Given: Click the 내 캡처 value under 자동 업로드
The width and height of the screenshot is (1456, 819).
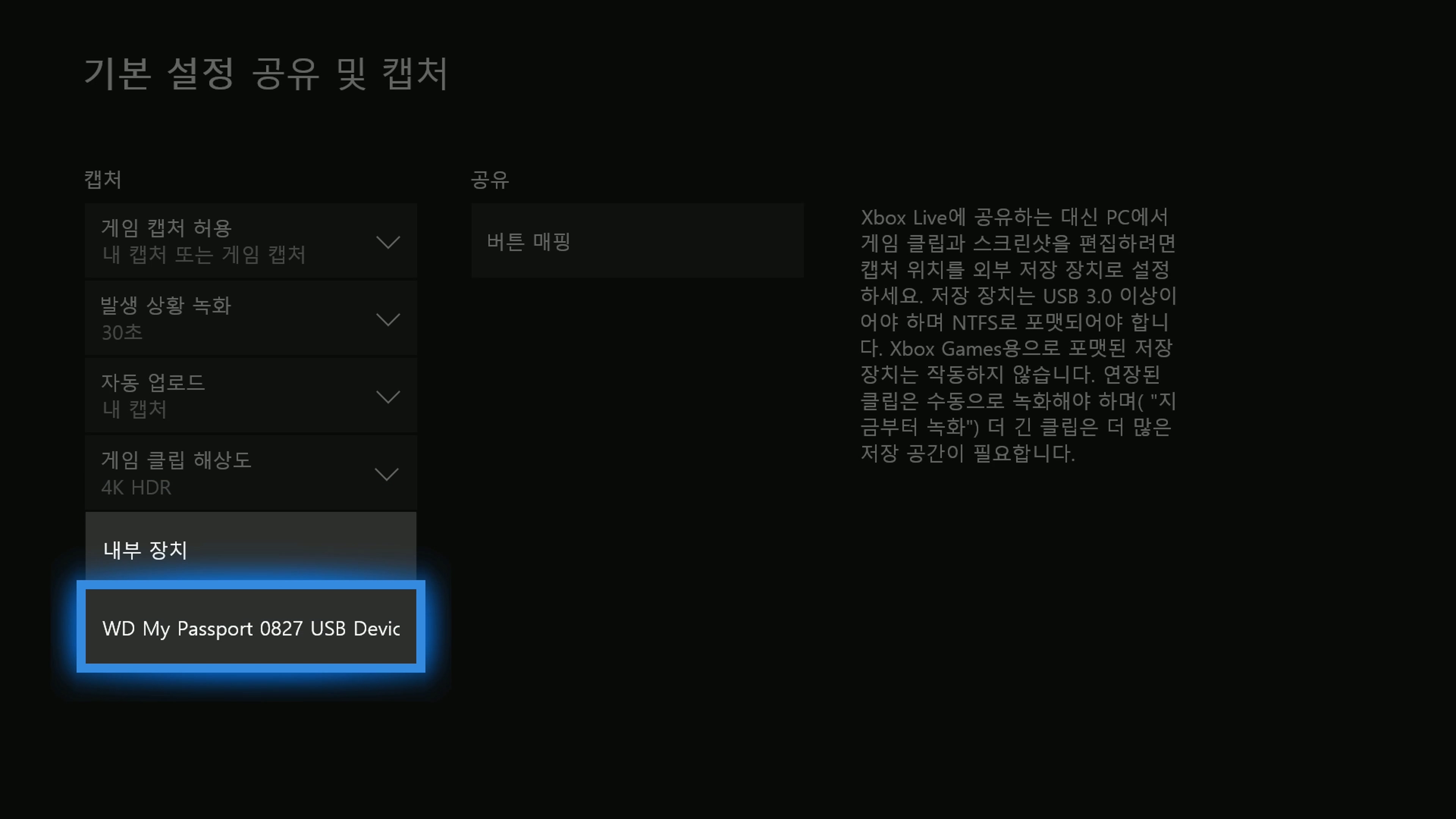Looking at the screenshot, I should click(134, 409).
